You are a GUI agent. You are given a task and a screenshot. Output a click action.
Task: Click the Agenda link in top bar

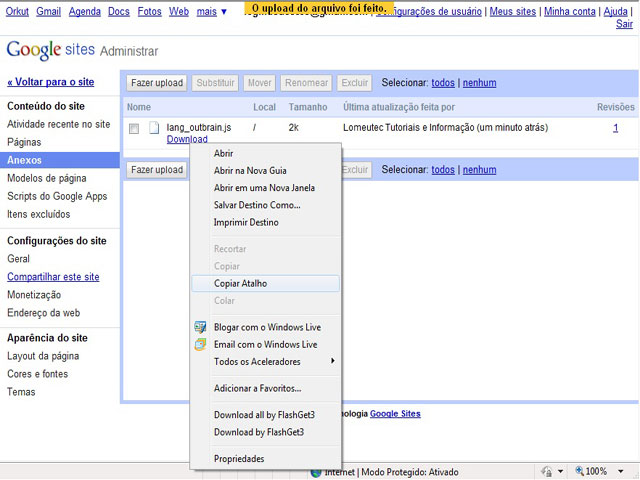pyautogui.click(x=84, y=11)
